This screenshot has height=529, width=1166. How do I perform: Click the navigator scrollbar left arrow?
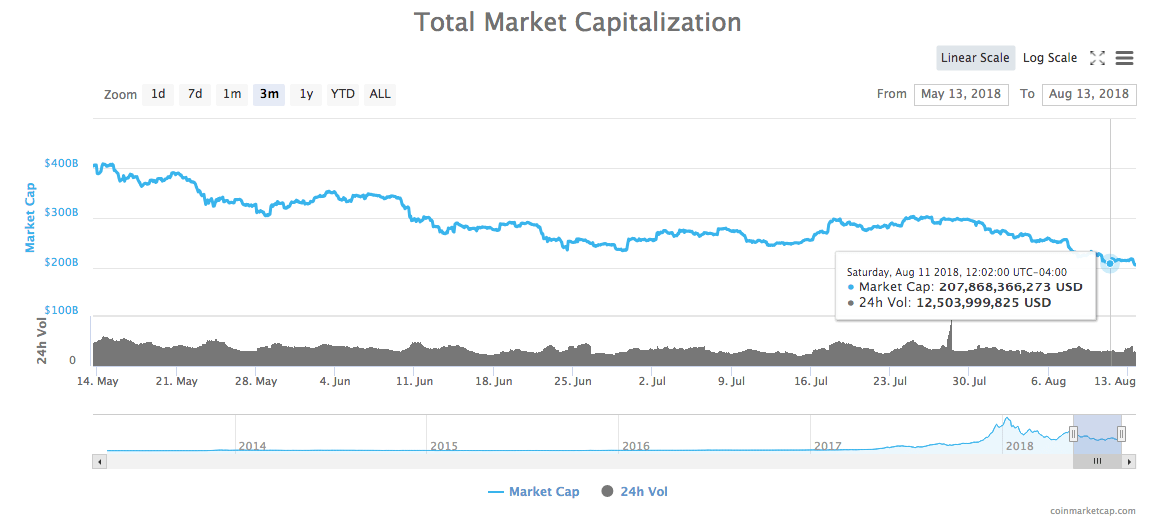pos(99,461)
